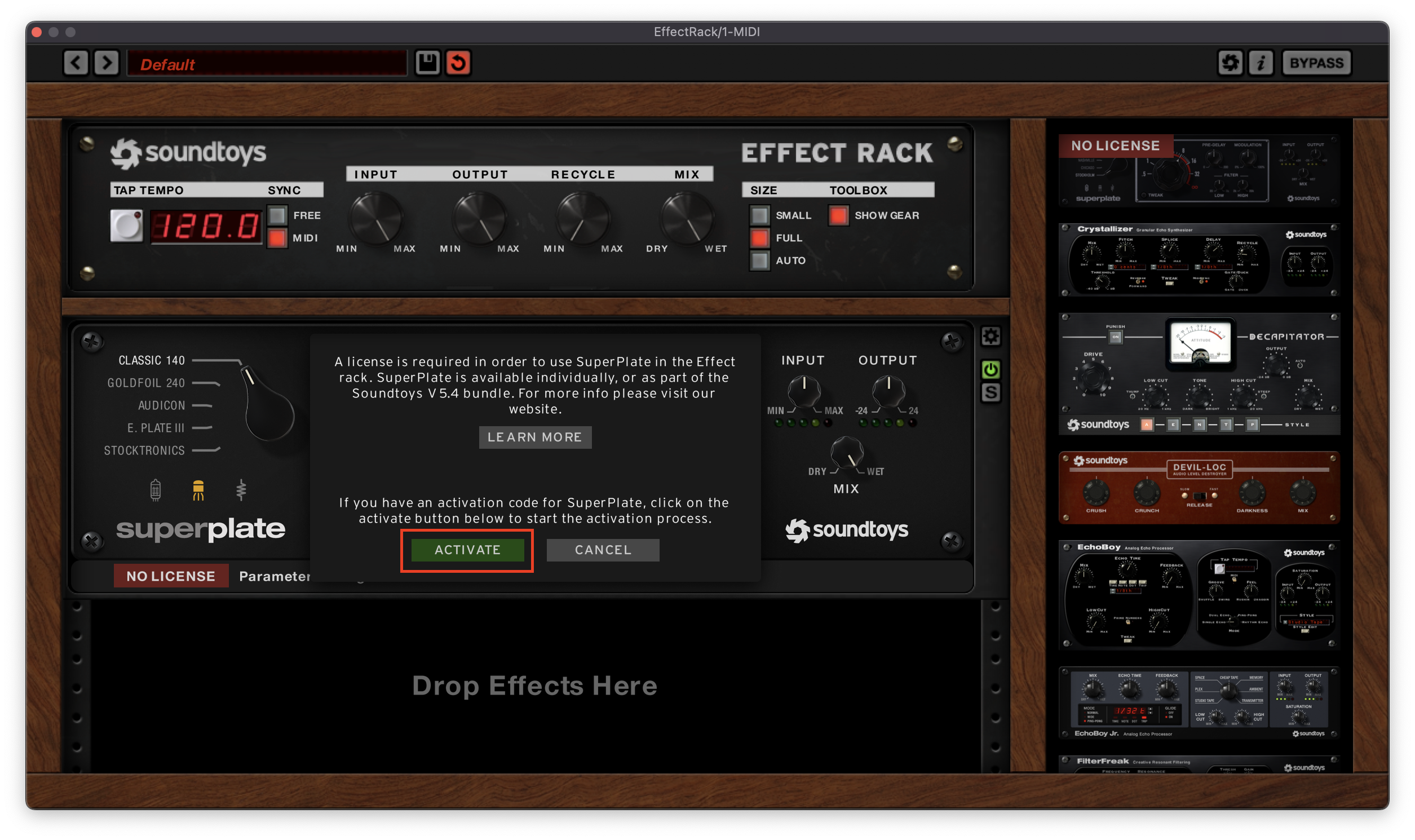Select AUDICON plate model

tap(161, 406)
